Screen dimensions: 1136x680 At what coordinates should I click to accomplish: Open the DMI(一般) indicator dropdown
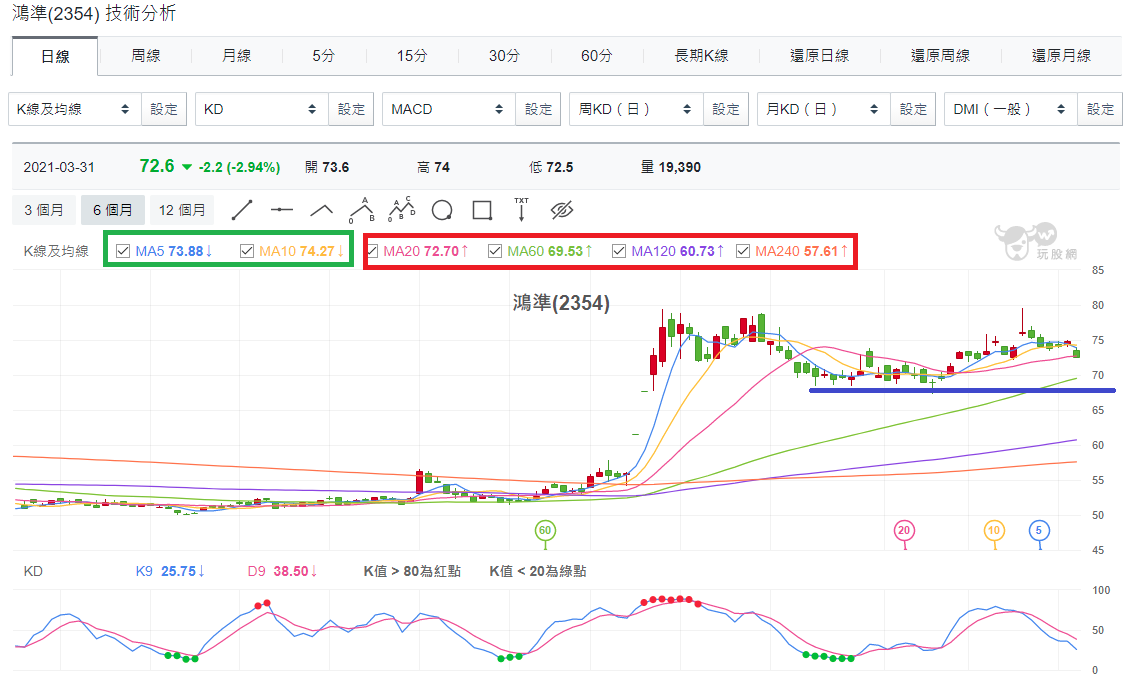tap(1011, 109)
